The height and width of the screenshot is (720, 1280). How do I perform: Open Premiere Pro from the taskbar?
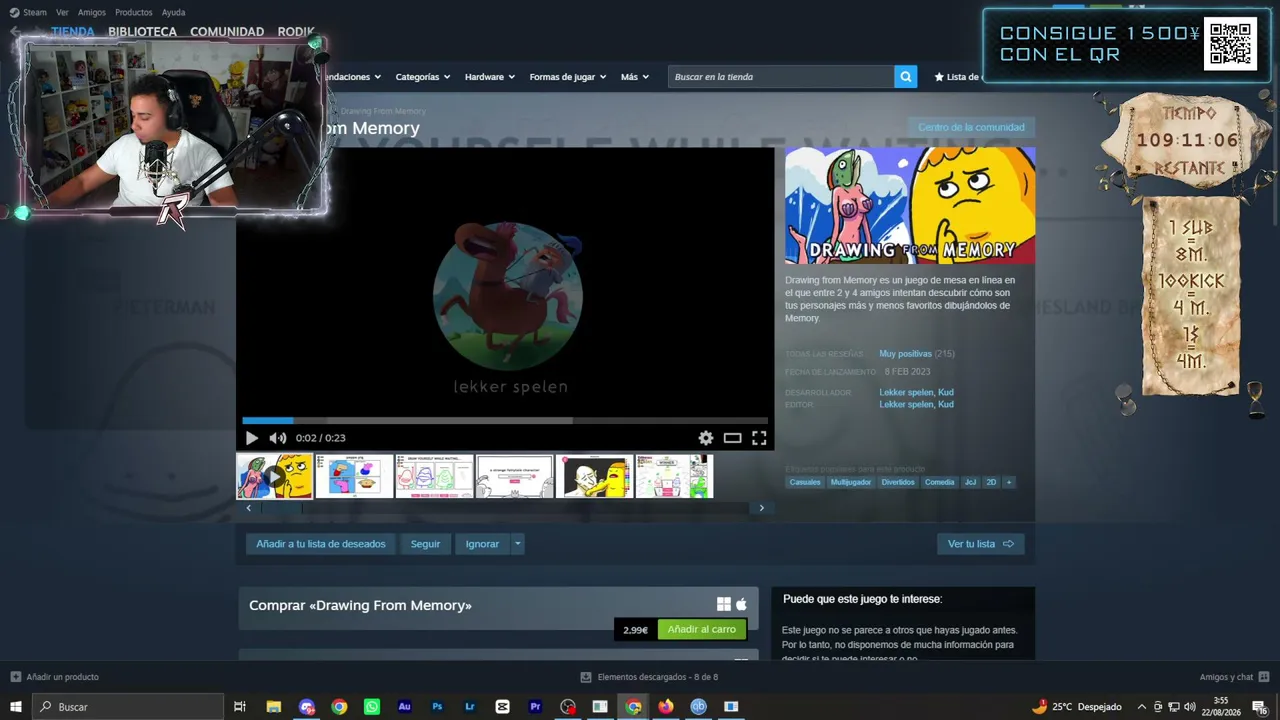click(535, 707)
